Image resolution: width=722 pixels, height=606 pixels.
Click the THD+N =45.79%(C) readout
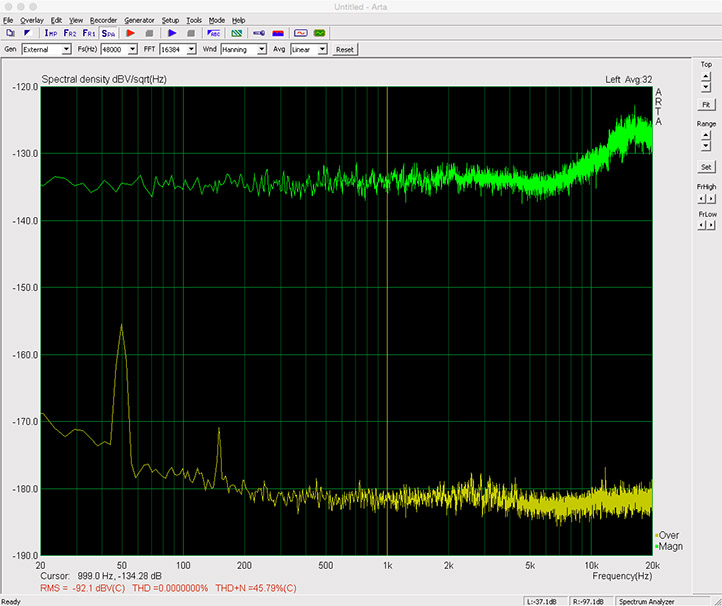(256, 588)
